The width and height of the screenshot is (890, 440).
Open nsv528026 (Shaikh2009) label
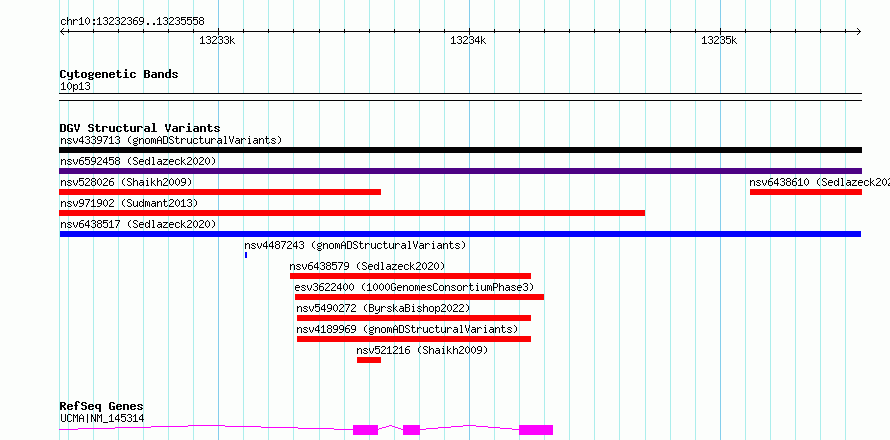[126, 182]
